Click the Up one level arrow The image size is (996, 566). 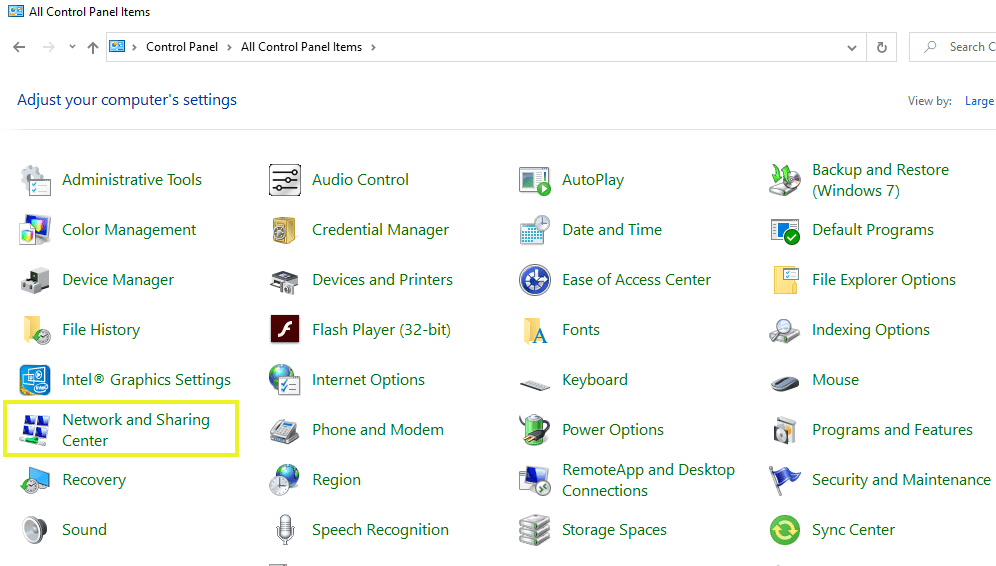tap(93, 47)
